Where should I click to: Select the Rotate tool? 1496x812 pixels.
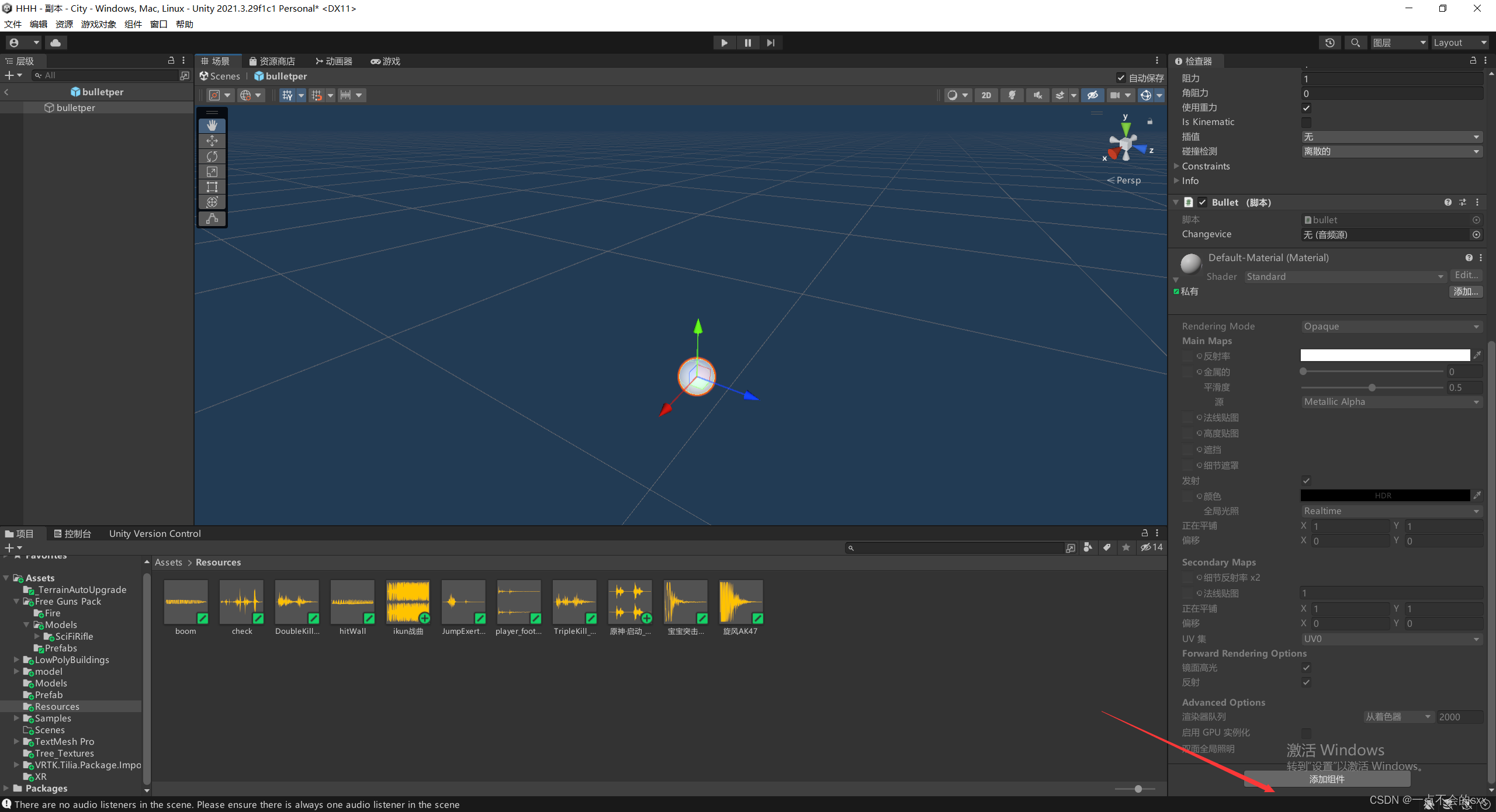tap(212, 156)
